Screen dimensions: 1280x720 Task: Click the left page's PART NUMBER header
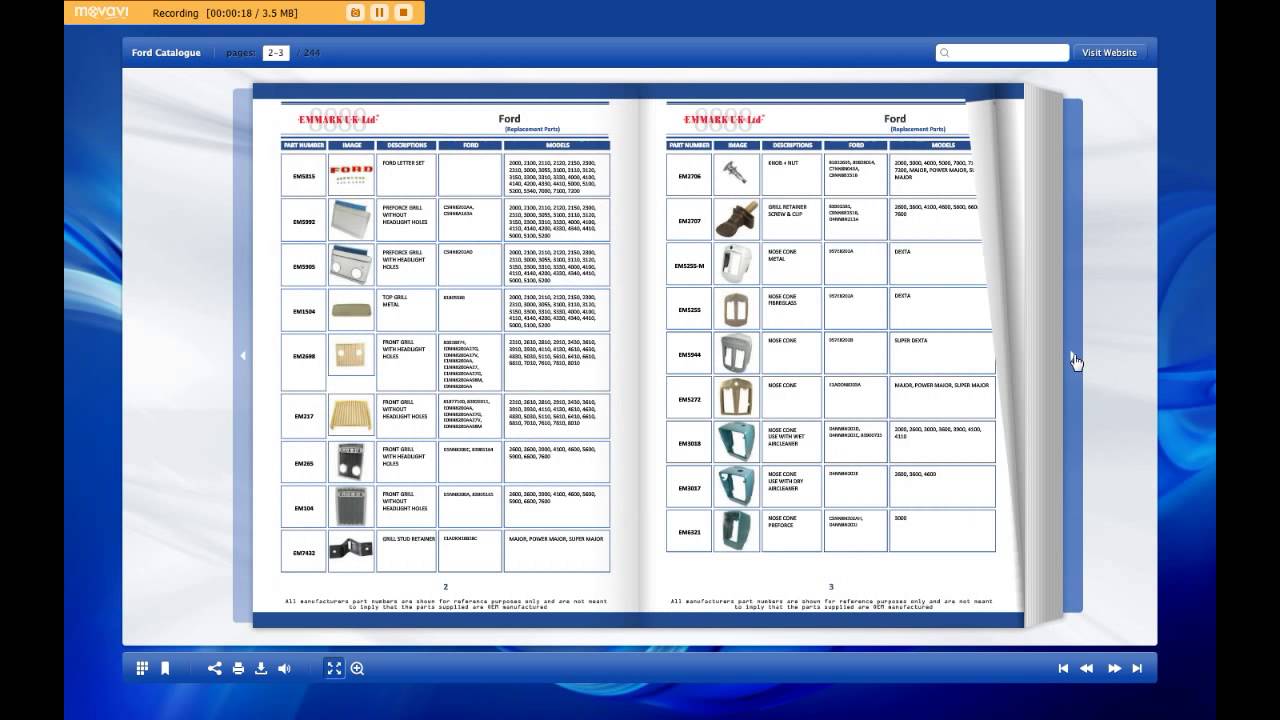(x=304, y=145)
